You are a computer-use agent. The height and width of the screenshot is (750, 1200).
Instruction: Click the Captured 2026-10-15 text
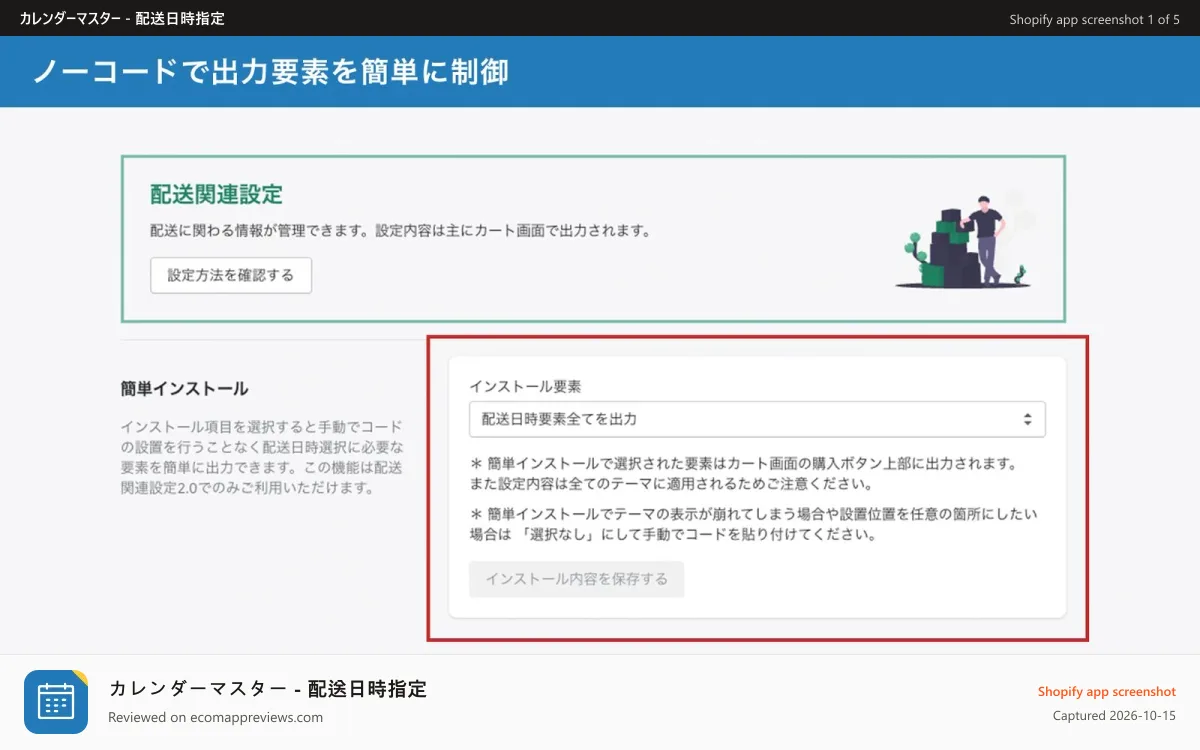coord(1114,716)
